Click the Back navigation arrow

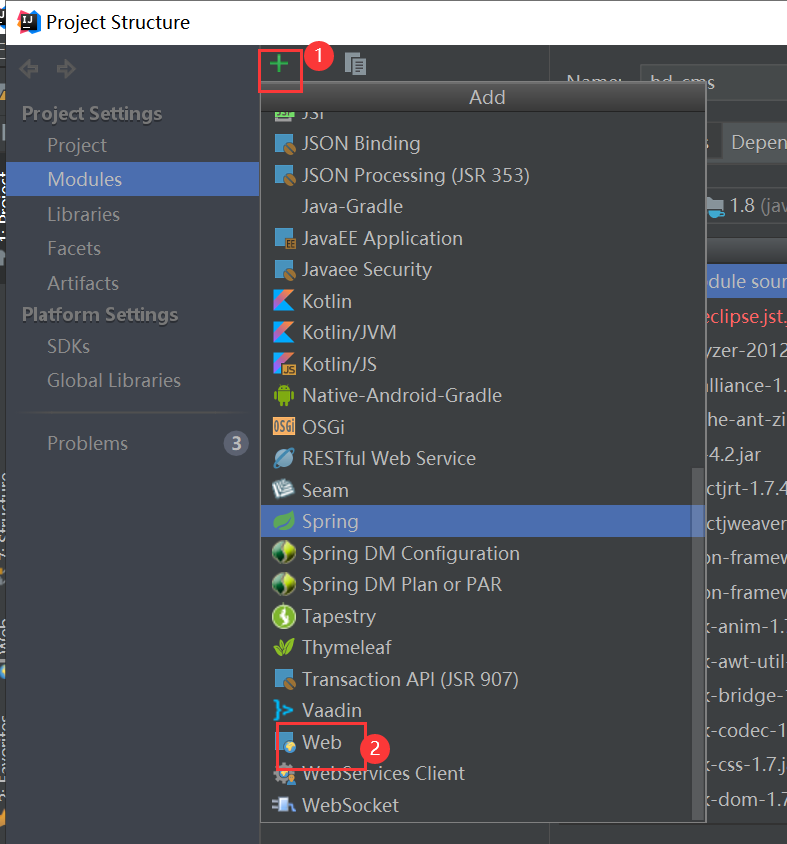[x=29, y=68]
